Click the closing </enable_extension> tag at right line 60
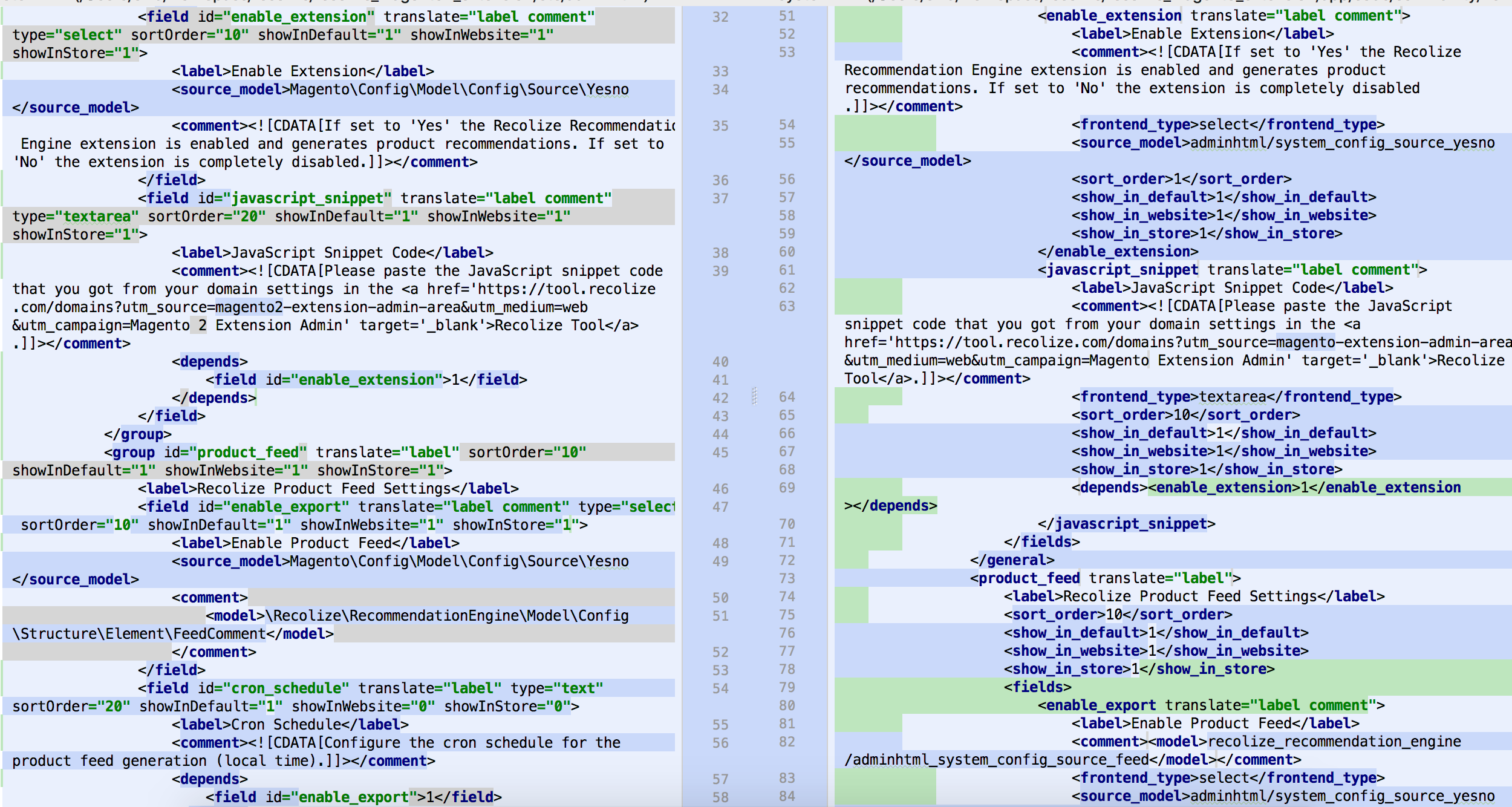 point(1118,252)
